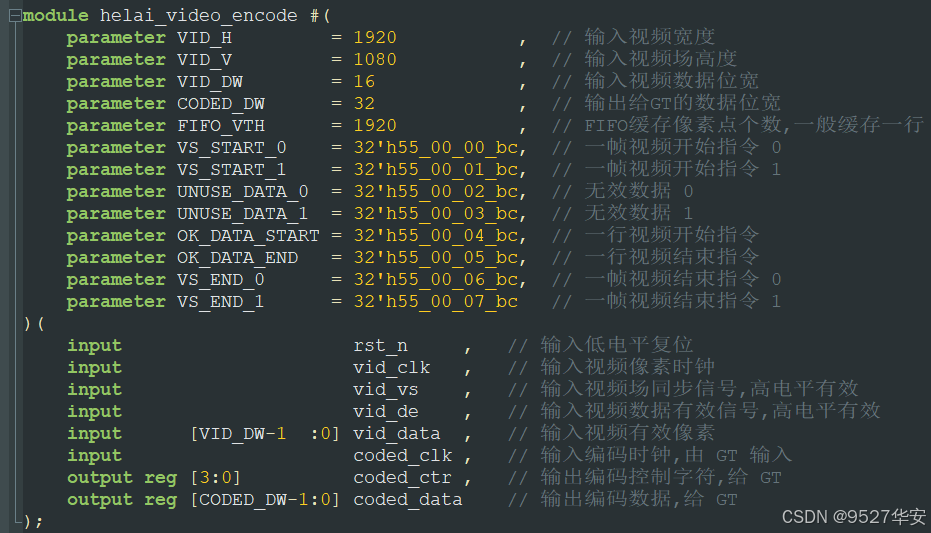
Task: Click the rst_n input port
Action: point(380,346)
